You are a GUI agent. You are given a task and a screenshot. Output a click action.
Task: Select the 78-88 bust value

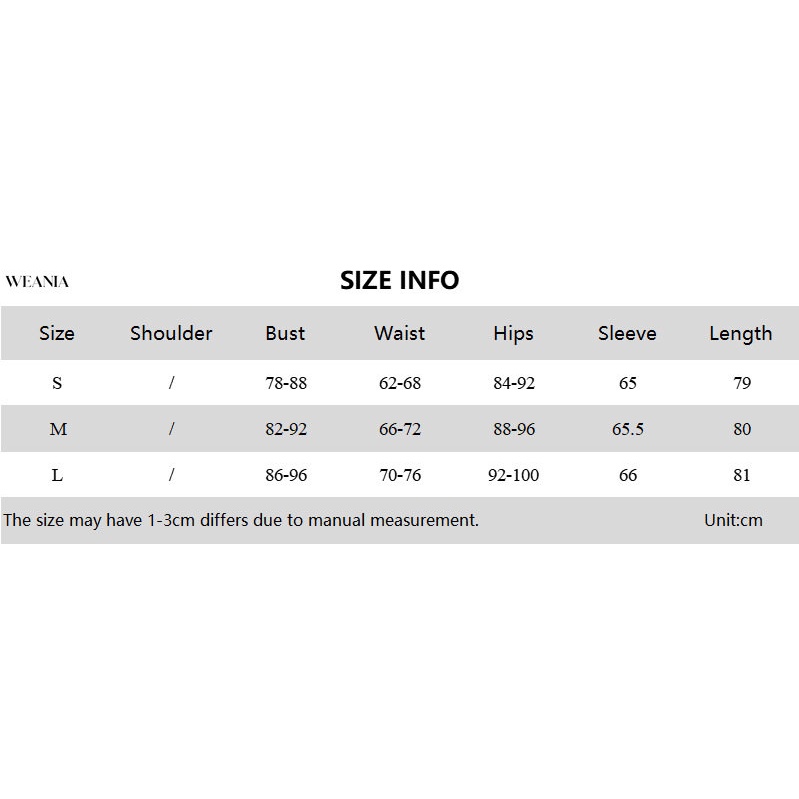[286, 383]
